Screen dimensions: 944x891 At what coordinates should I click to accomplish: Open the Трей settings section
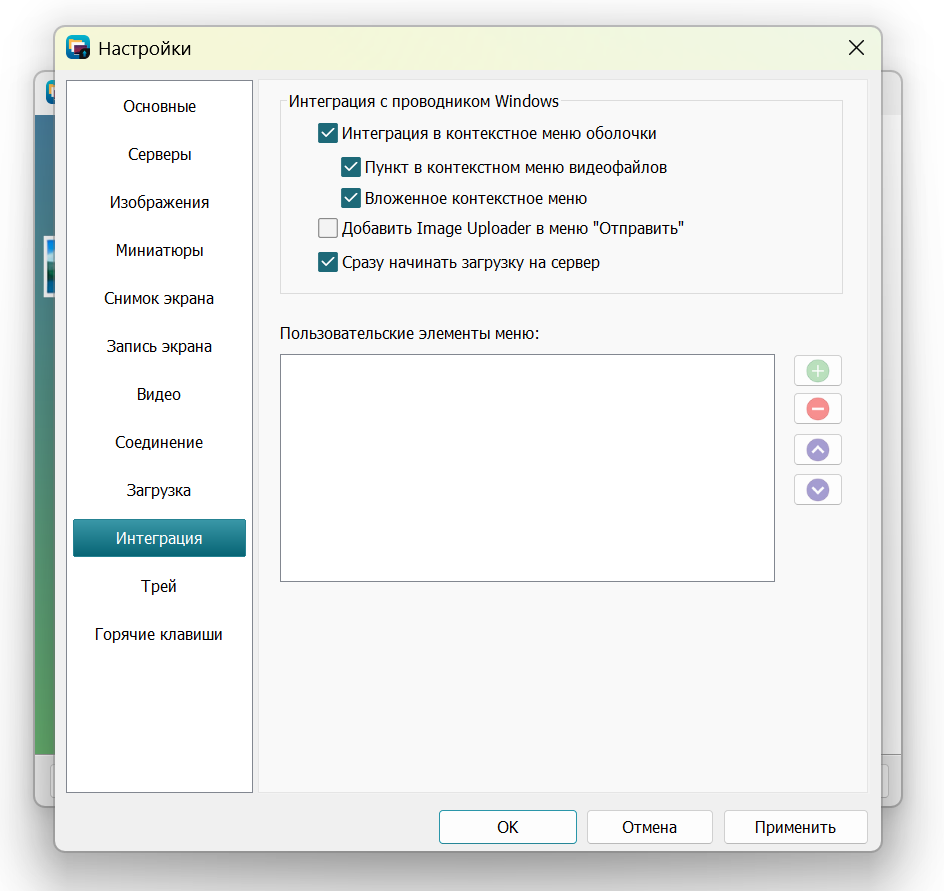click(x=160, y=586)
